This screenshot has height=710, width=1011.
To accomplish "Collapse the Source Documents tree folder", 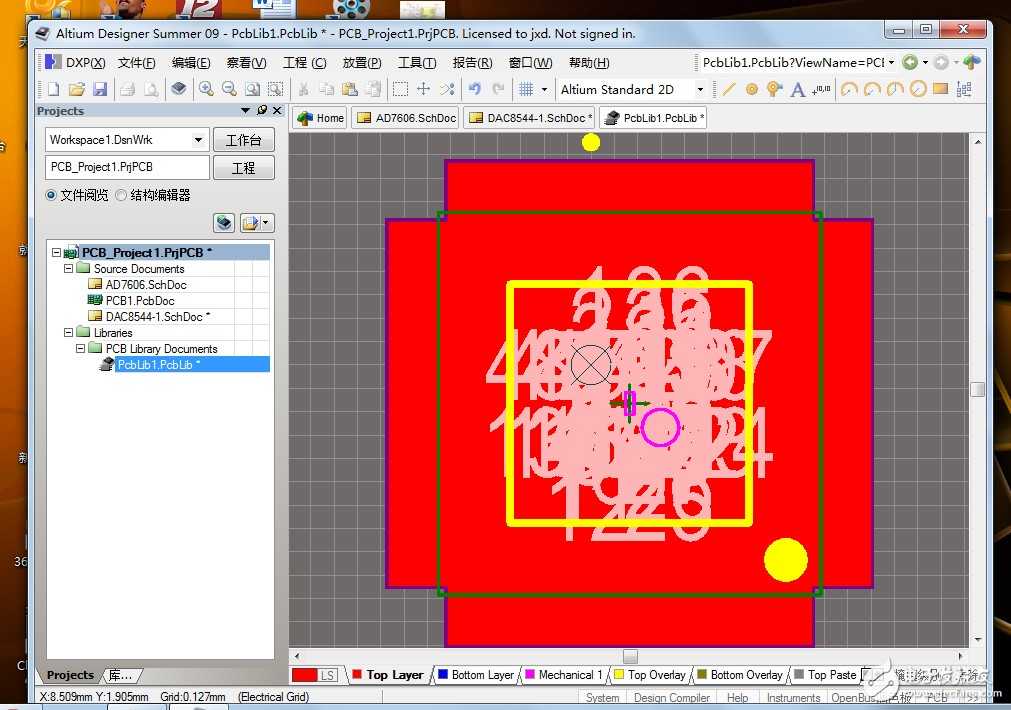I will (x=69, y=269).
